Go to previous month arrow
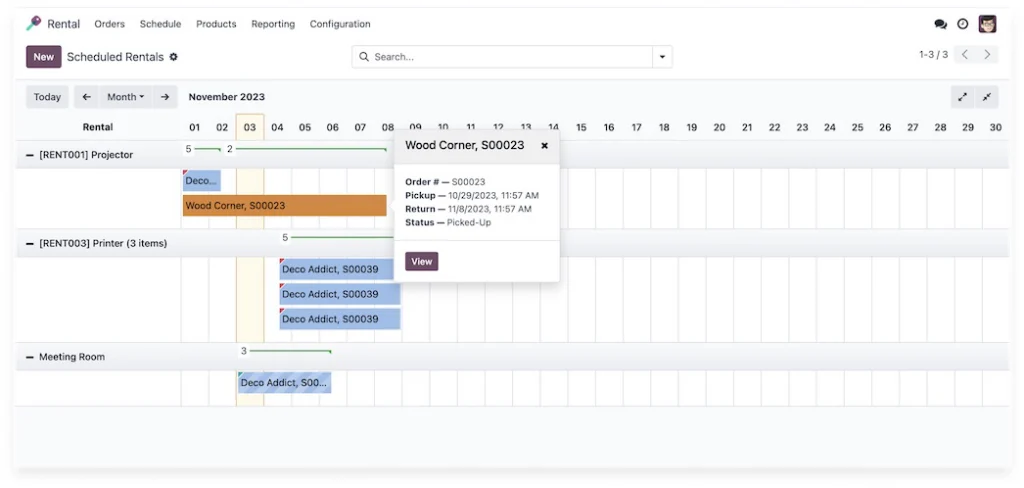 86,97
